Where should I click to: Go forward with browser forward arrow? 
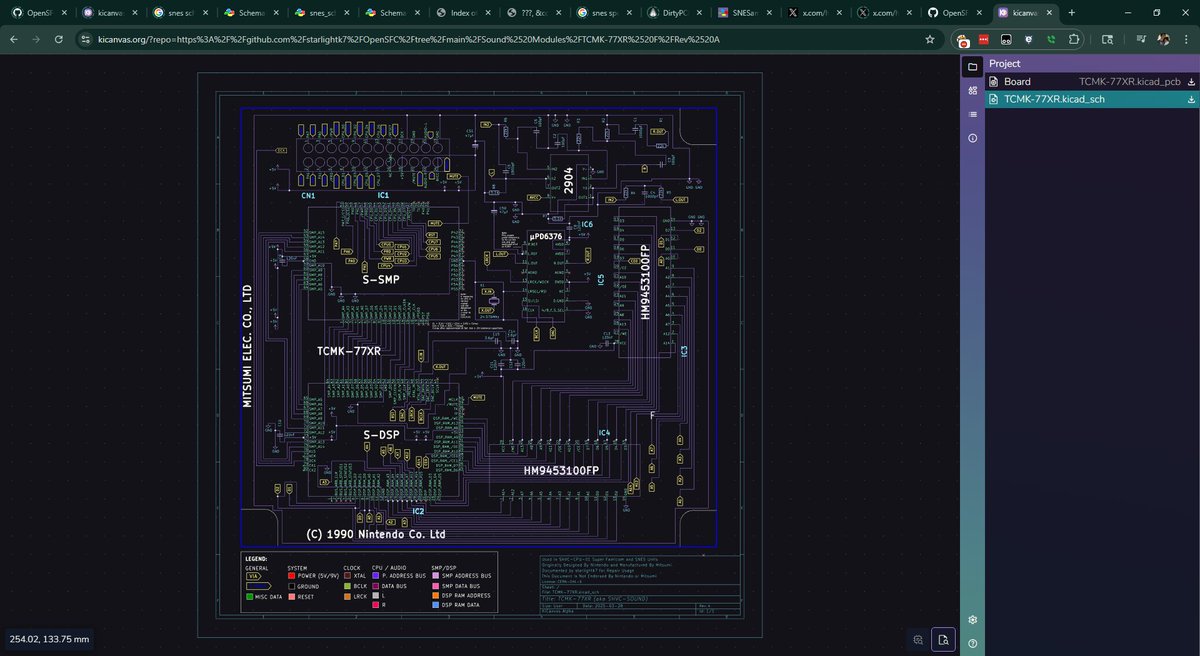[37, 39]
